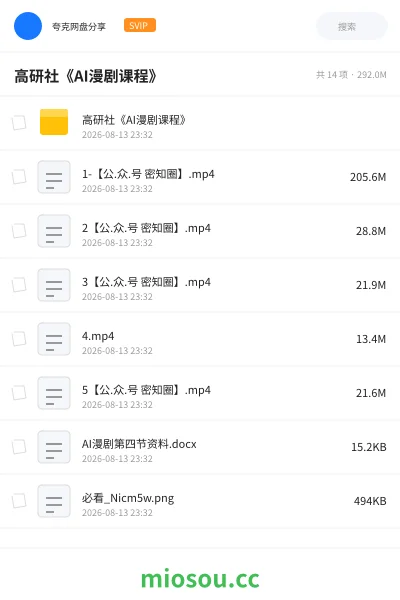Viewport: 400px width, 600px height.
Task: Open the yellow folder icon
Action: [x=54, y=122]
